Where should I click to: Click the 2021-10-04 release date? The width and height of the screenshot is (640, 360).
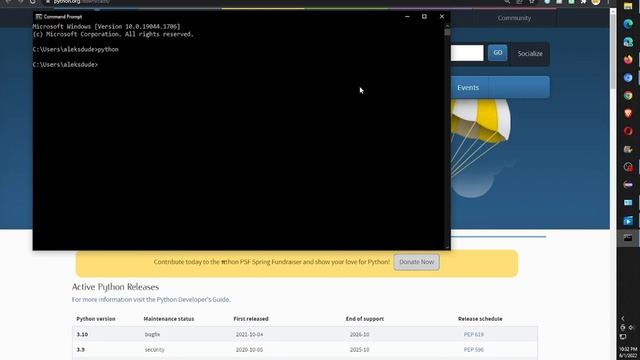[249, 334]
